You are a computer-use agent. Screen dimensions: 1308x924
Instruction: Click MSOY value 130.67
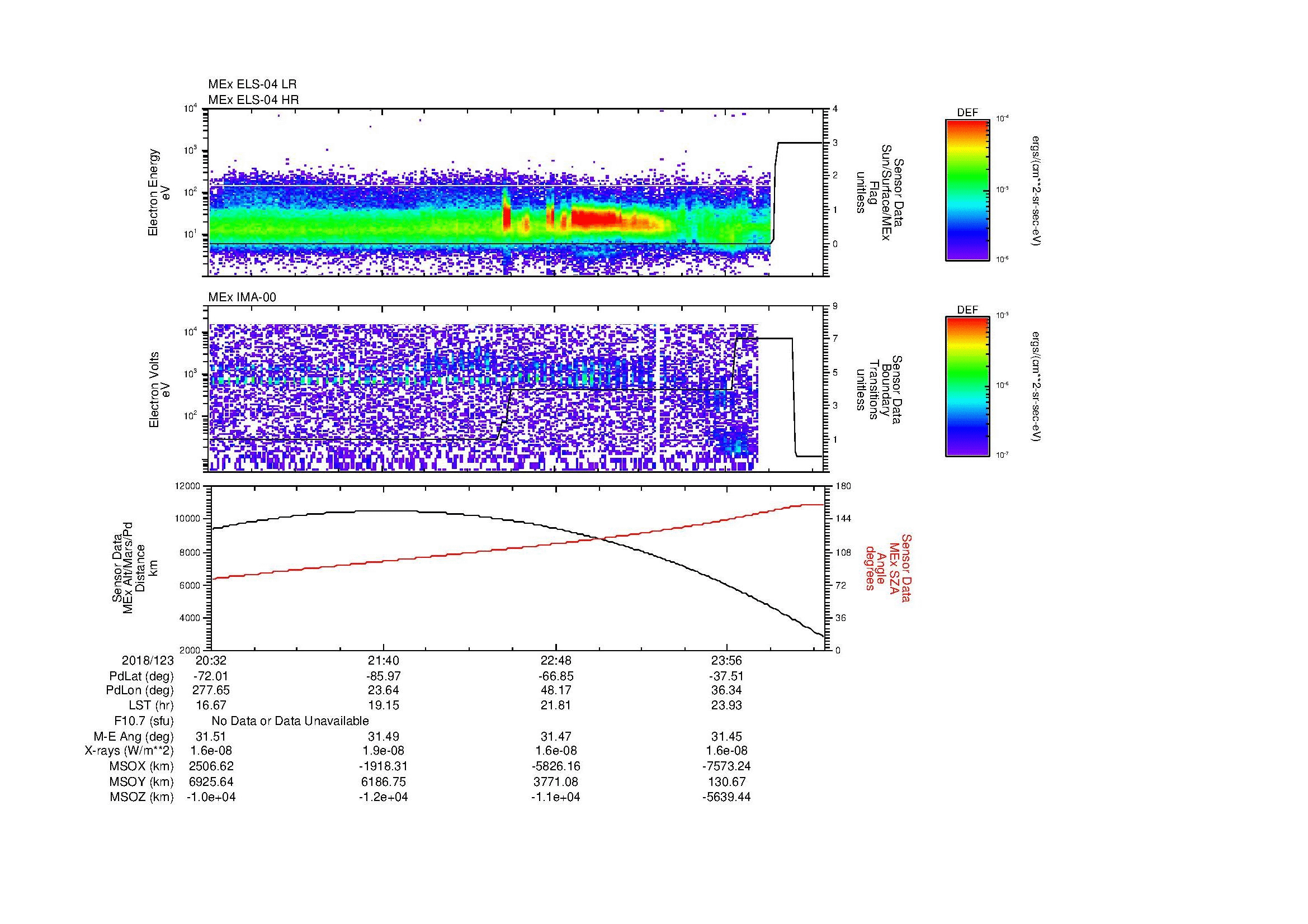pyautogui.click(x=727, y=781)
